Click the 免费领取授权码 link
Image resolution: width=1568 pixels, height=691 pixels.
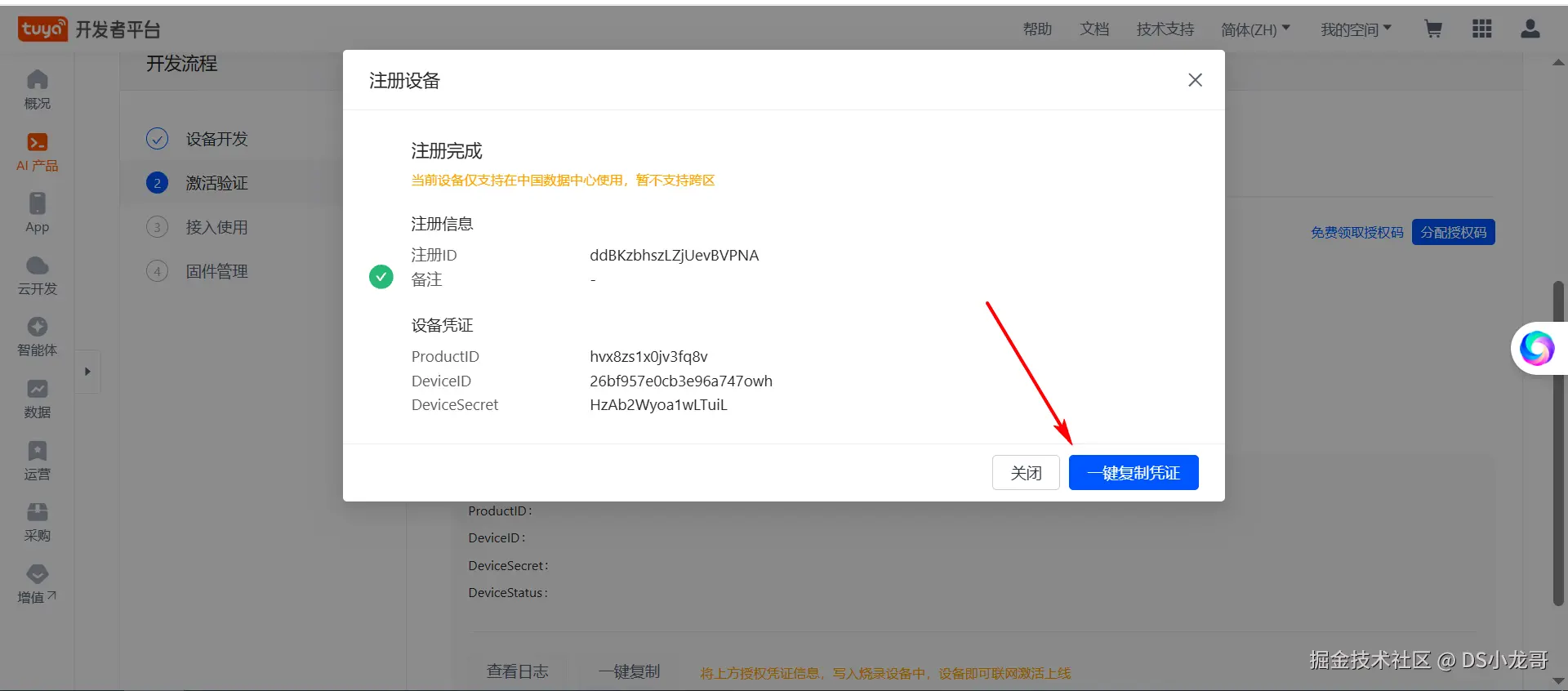point(1357,233)
